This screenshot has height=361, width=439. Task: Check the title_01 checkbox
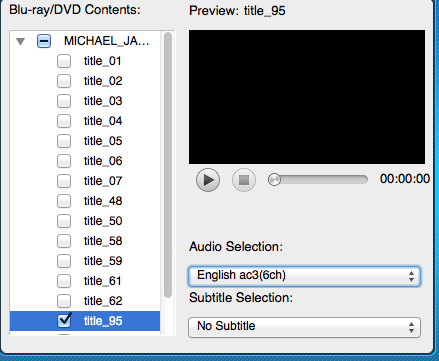64,61
